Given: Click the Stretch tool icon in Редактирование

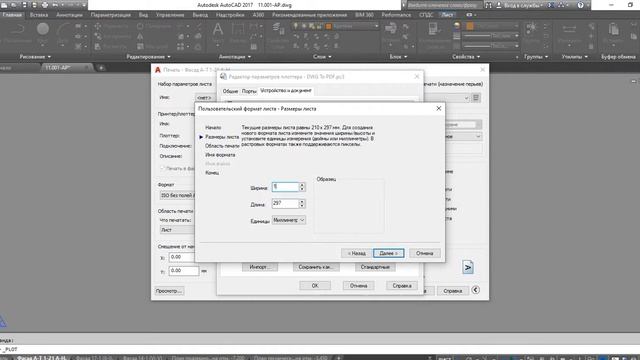Looking at the screenshot, I should 98,47.
